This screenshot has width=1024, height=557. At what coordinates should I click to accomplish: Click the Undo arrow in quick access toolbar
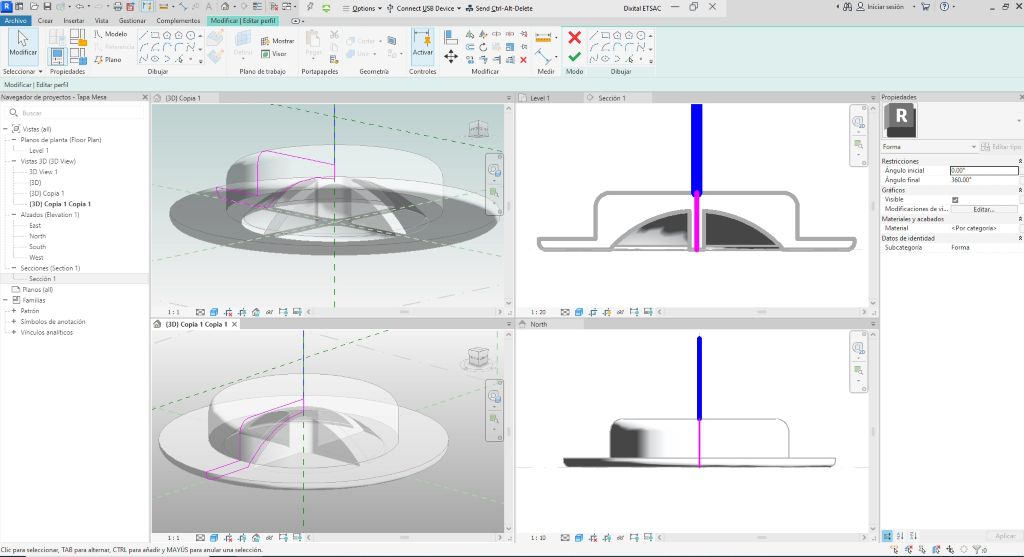[80, 7]
